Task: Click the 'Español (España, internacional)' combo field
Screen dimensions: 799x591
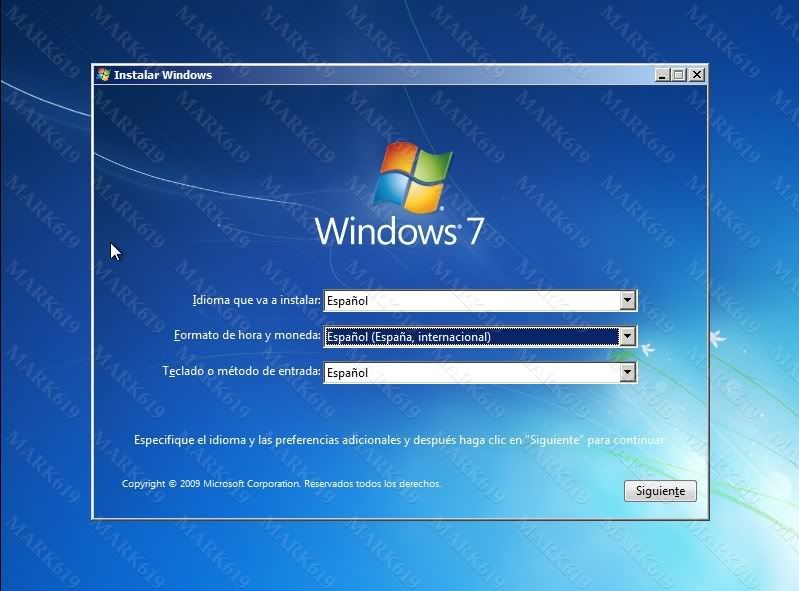Action: coord(480,336)
